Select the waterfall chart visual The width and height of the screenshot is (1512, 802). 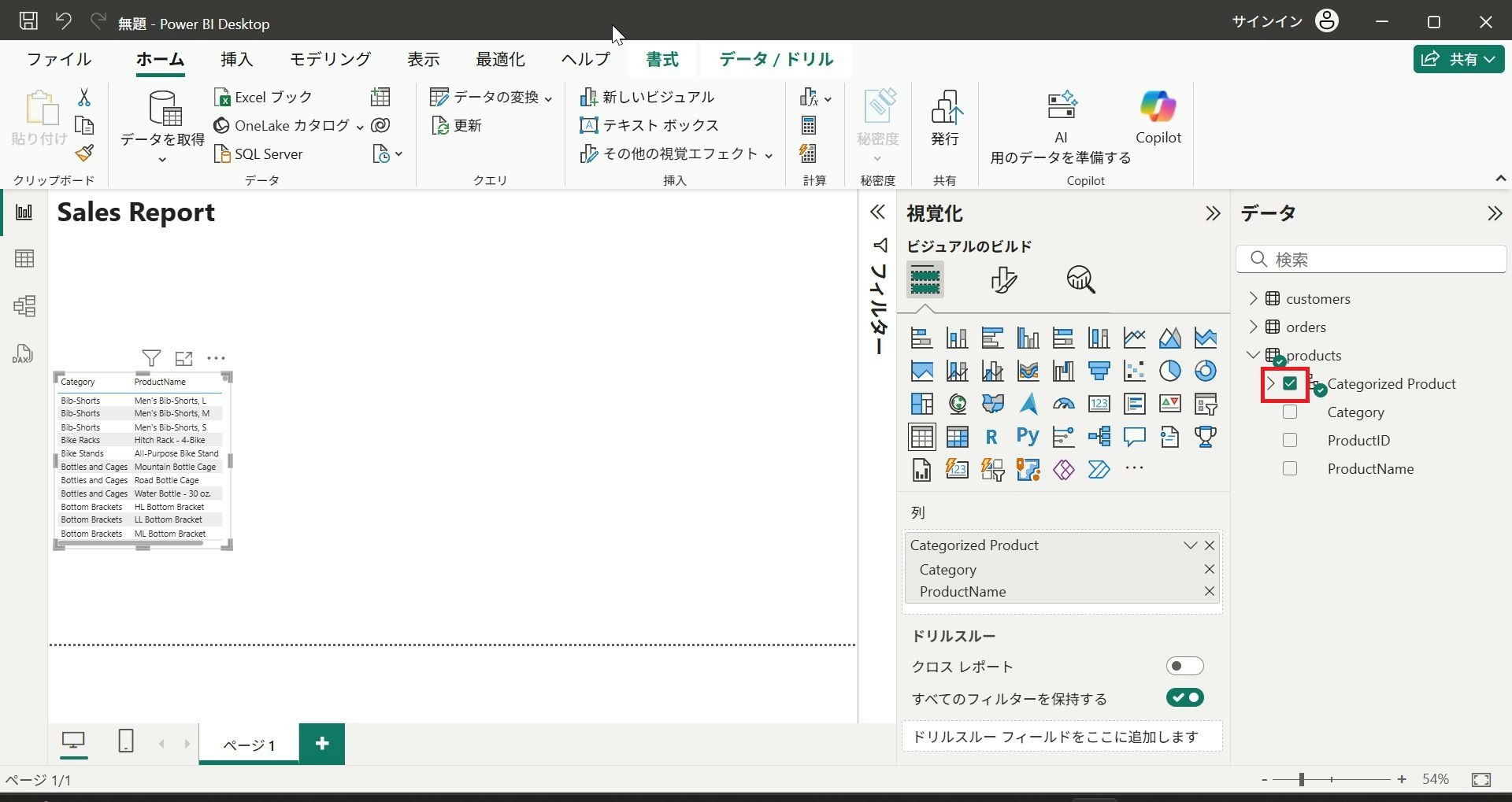pyautogui.click(x=1063, y=371)
